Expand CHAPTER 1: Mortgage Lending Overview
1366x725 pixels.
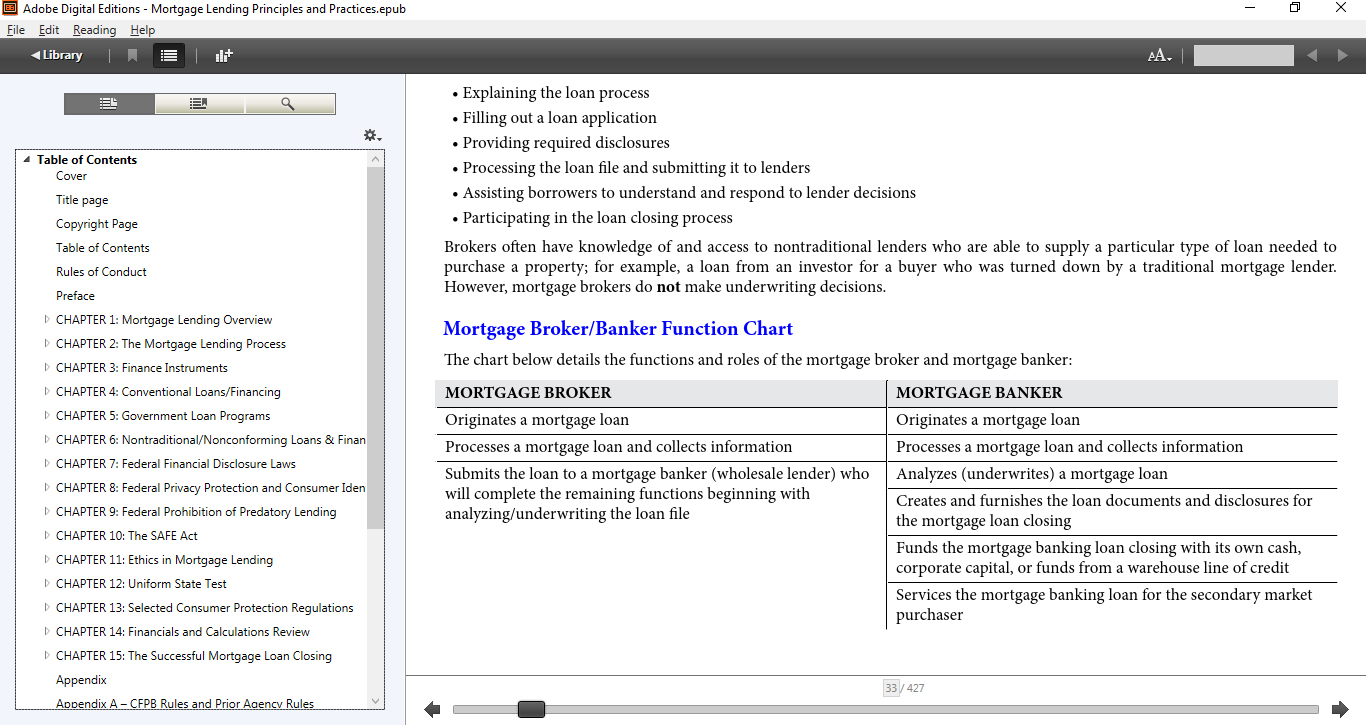(x=47, y=320)
